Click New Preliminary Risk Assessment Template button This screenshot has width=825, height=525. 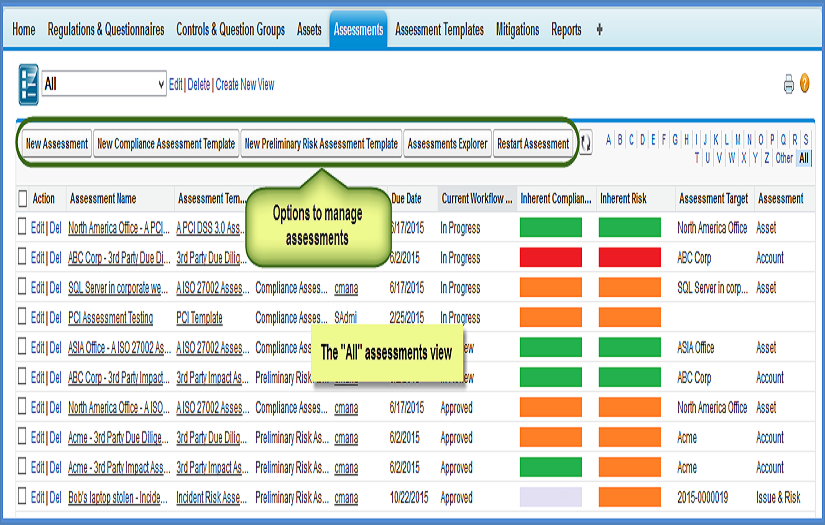[321, 144]
